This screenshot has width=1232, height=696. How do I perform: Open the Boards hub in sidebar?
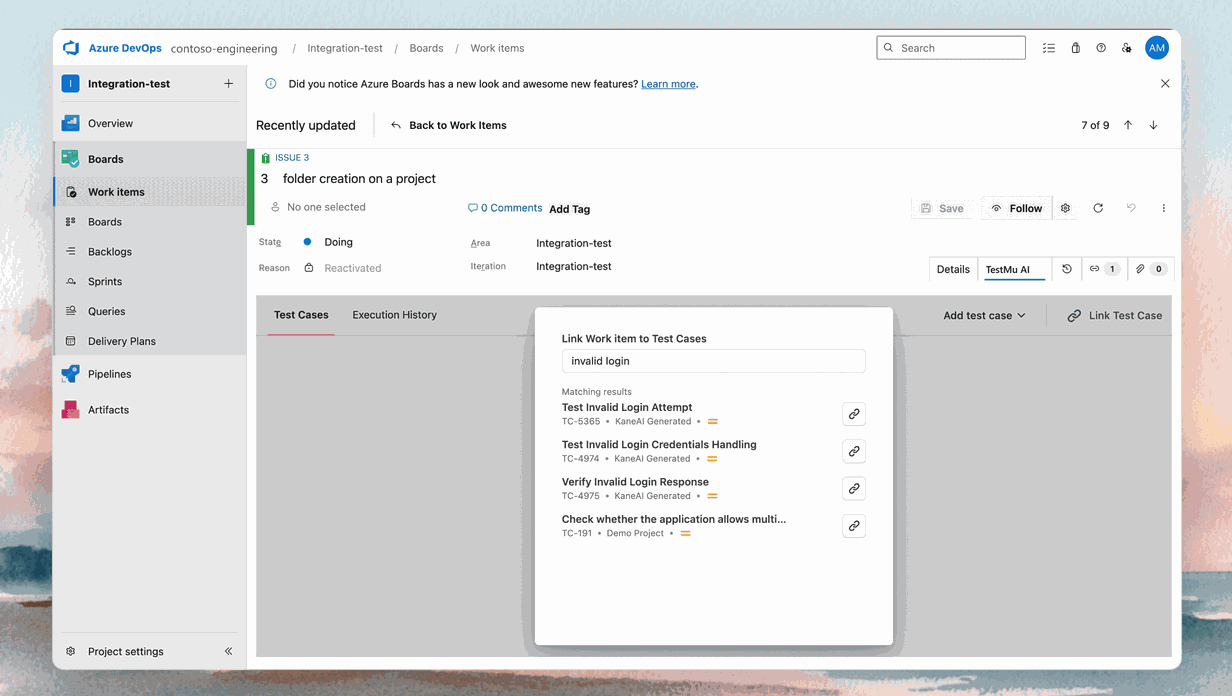click(x=150, y=159)
